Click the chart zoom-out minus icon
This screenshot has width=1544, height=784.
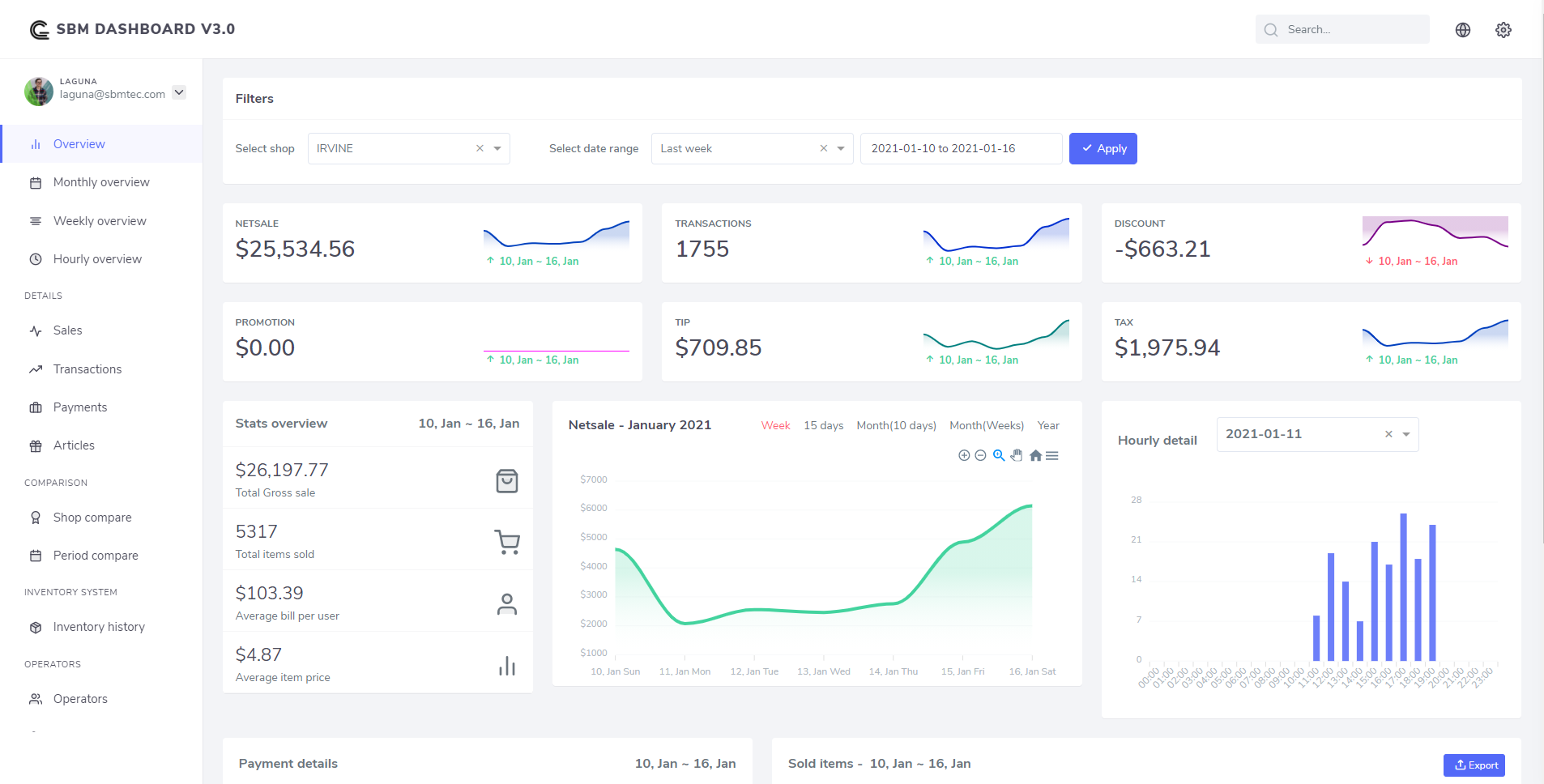tap(980, 456)
